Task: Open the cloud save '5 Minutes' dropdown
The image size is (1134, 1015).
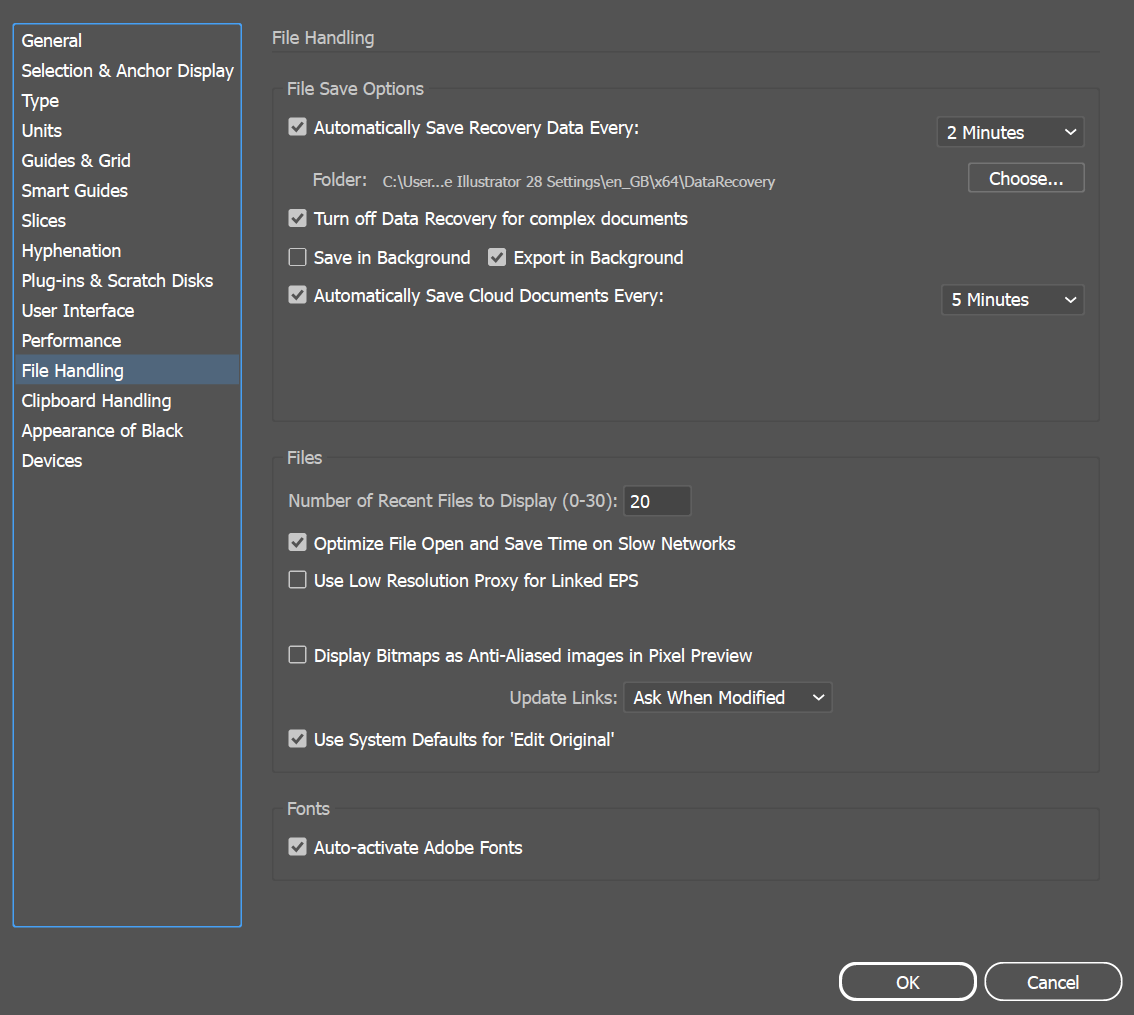Action: coord(1012,299)
